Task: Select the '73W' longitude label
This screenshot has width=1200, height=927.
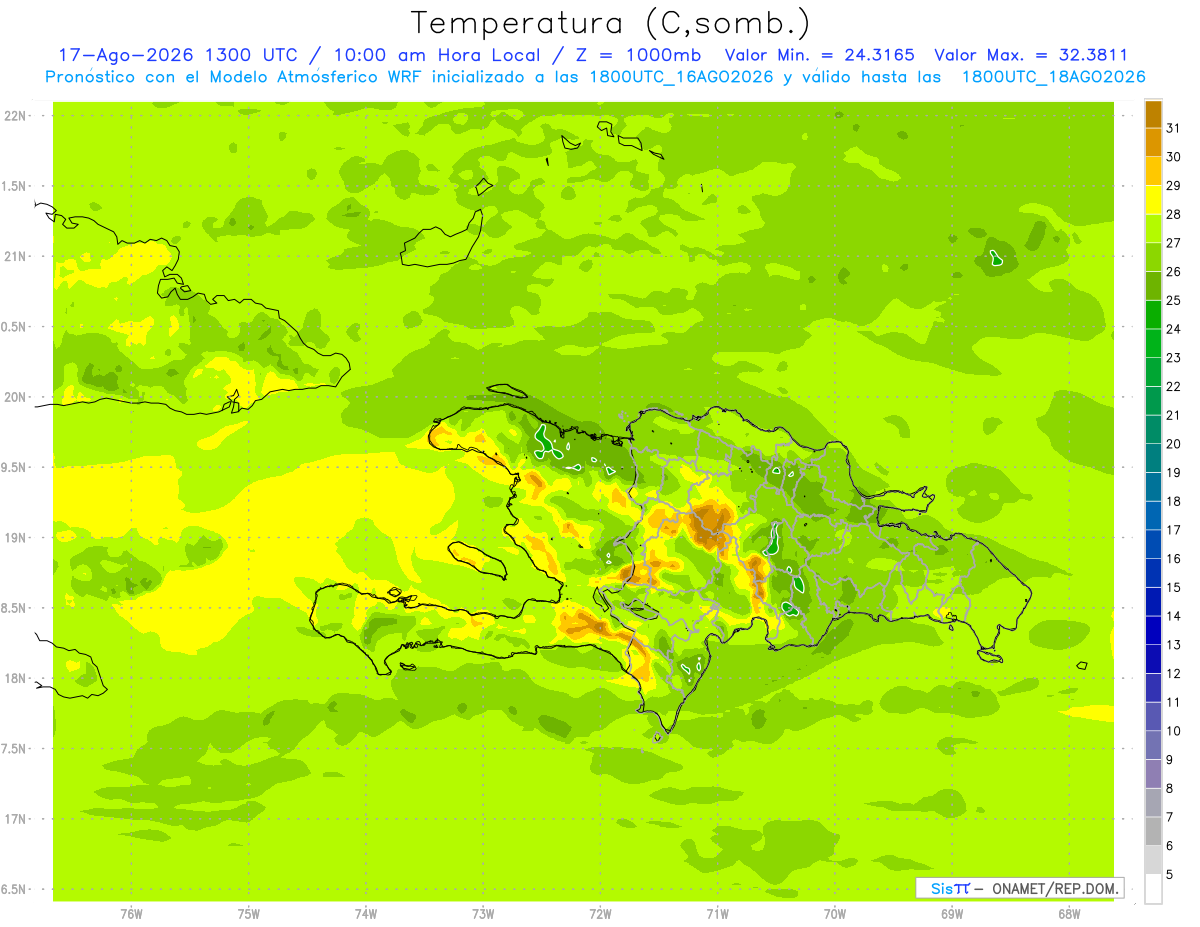Action: [483, 915]
